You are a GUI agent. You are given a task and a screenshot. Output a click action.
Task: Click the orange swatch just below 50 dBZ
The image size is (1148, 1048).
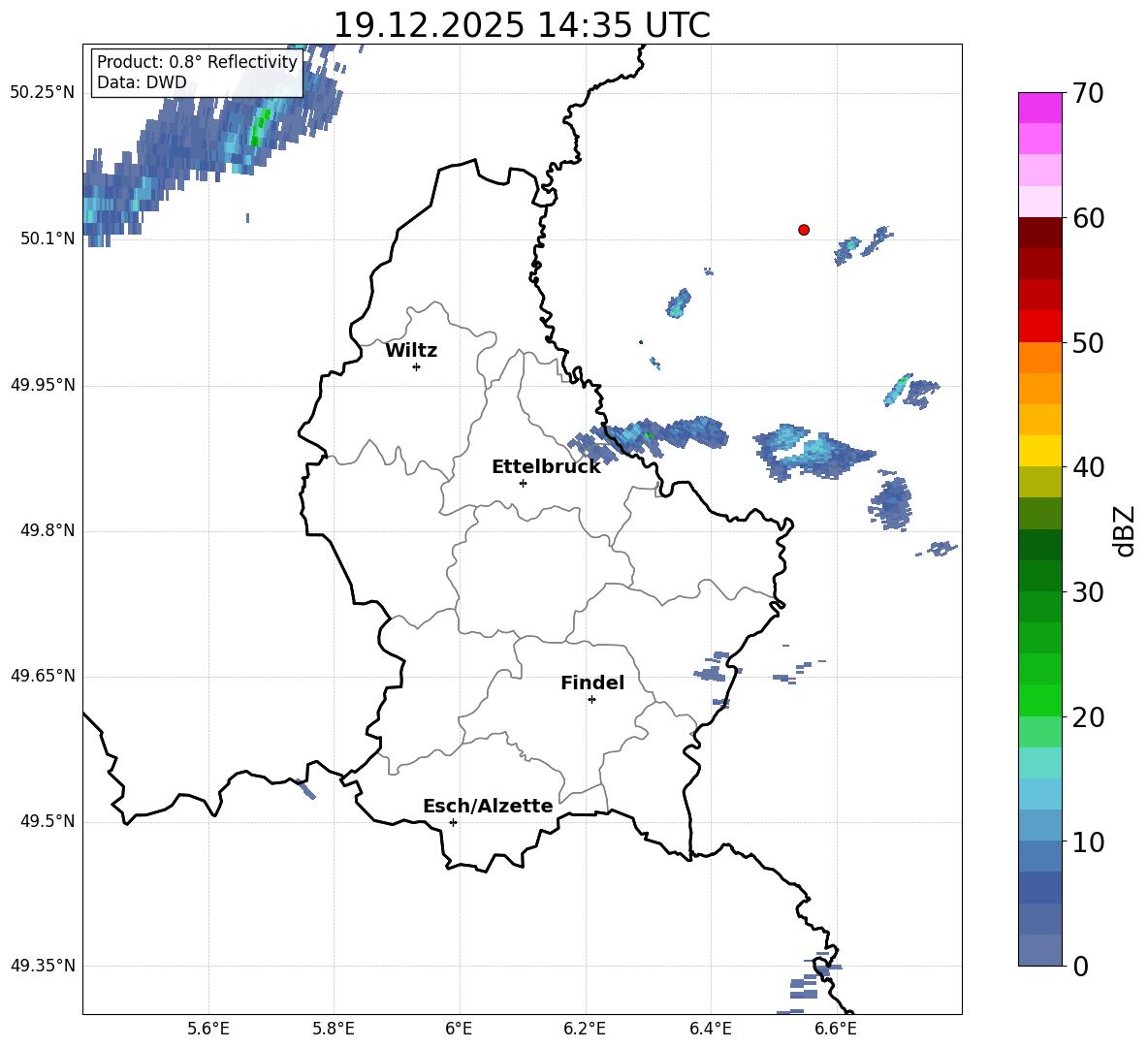tap(1039, 357)
